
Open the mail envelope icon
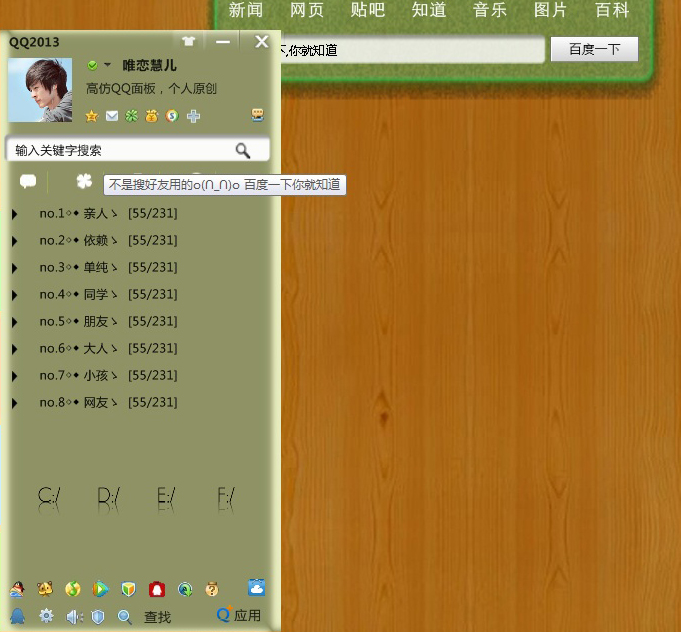pos(112,116)
